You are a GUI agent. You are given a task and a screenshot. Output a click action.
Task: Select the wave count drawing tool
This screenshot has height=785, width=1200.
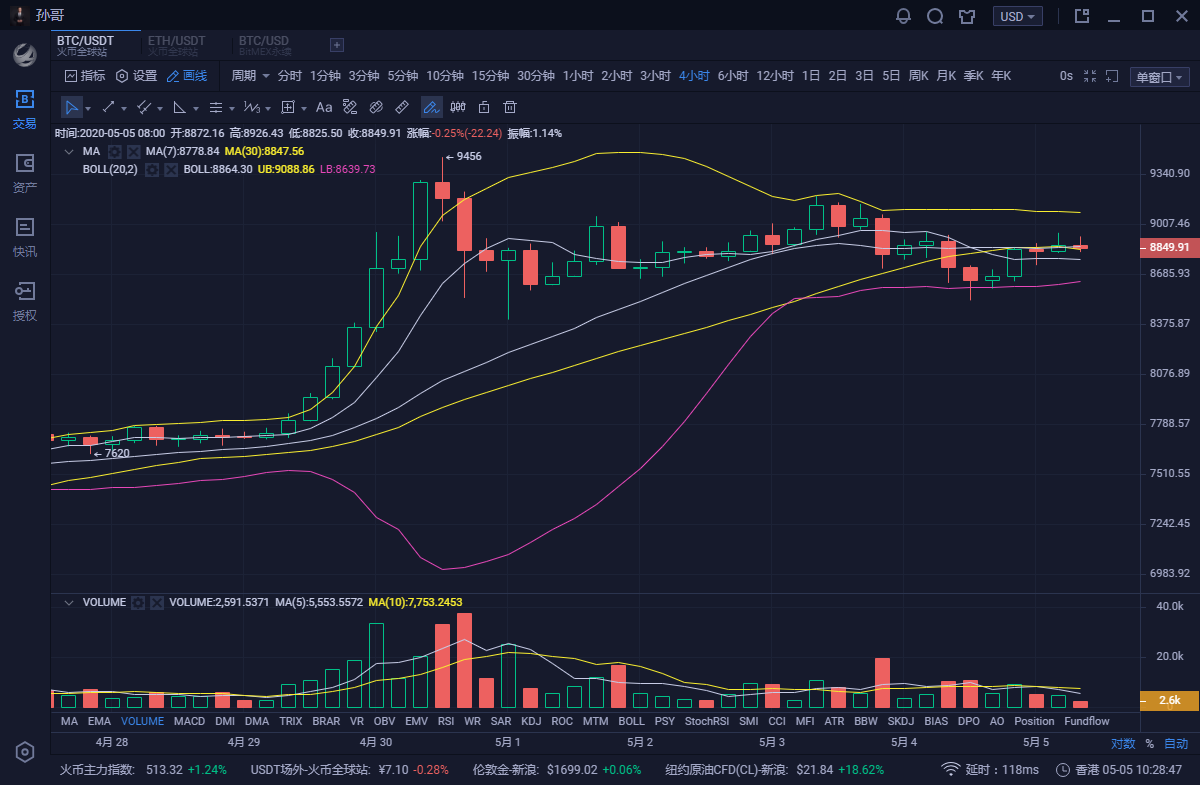251,107
